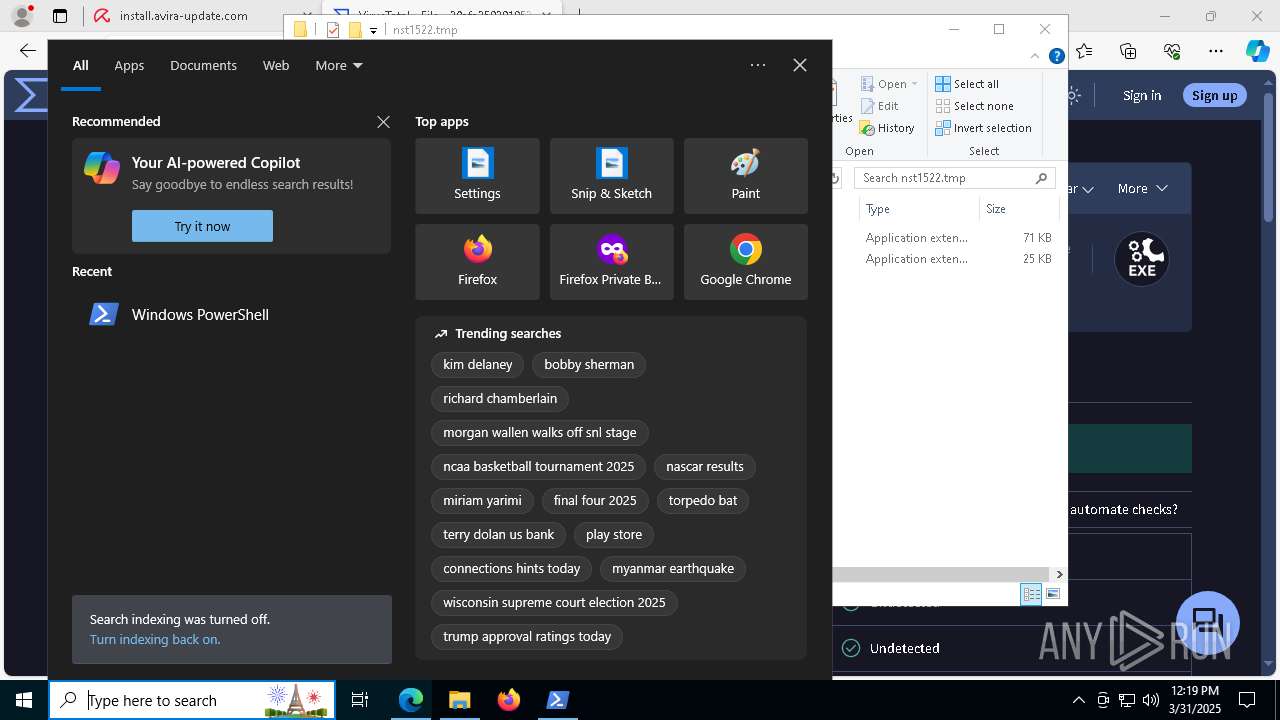Open search panel options ellipsis
1280x720 pixels.
tap(758, 65)
